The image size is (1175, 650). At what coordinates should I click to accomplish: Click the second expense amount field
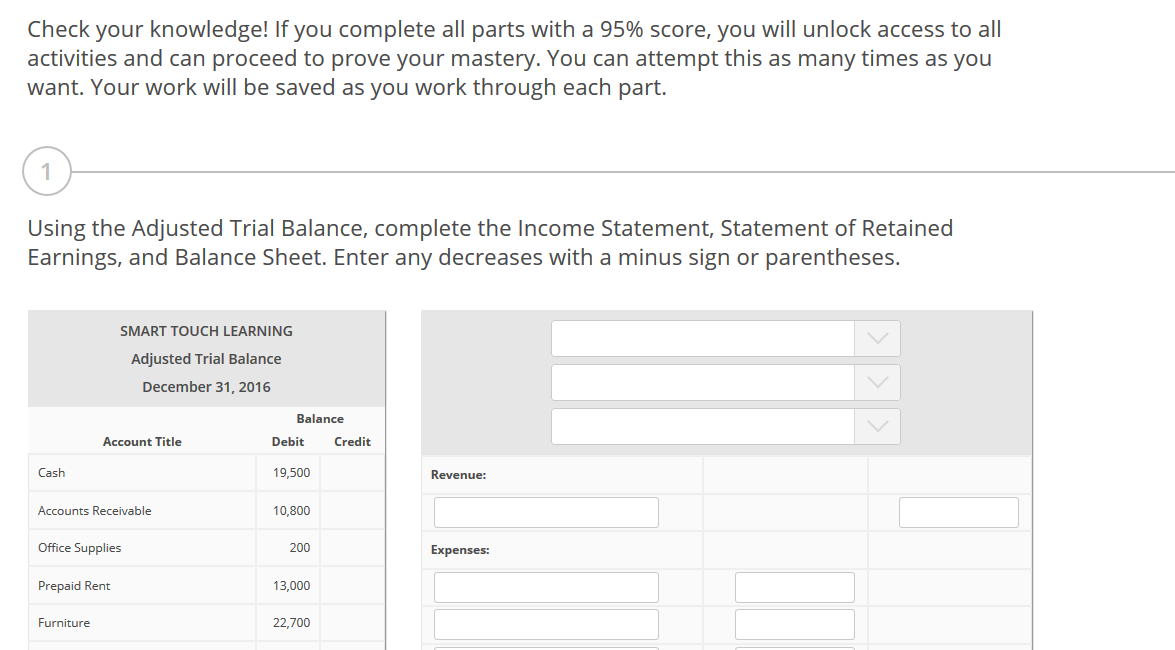click(x=794, y=623)
